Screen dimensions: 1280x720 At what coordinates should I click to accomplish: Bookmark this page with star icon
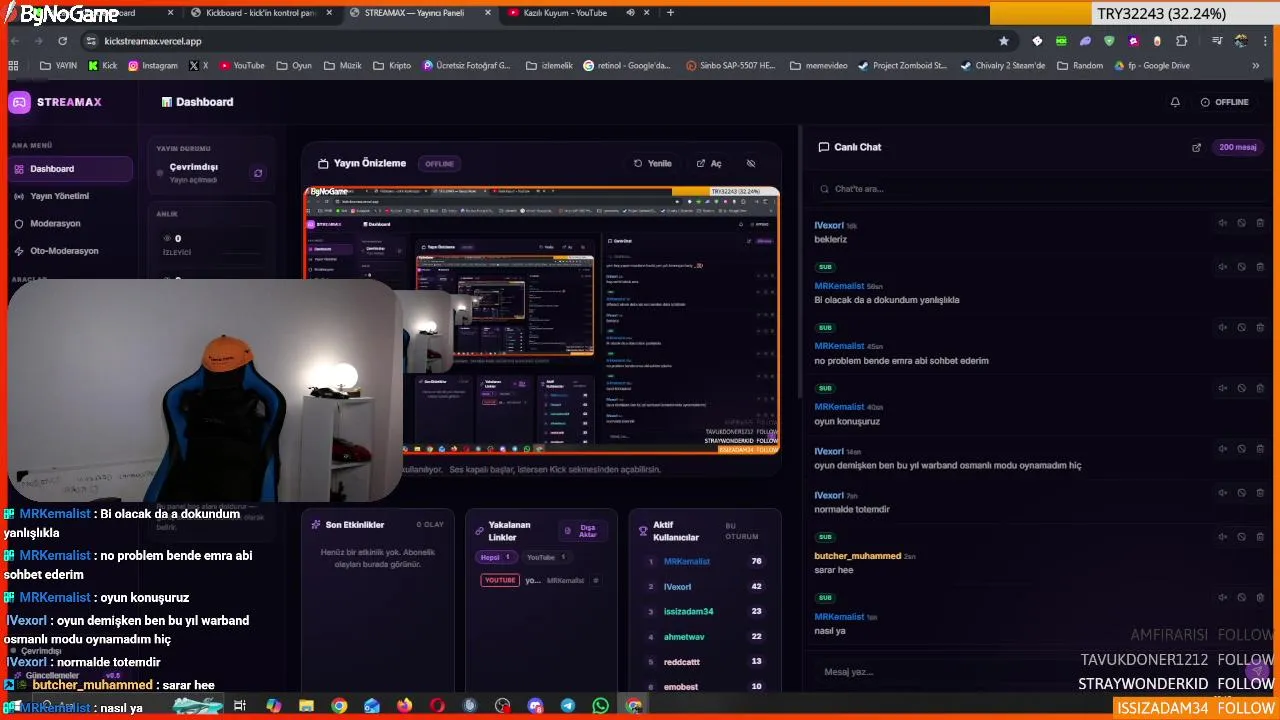coord(1004,41)
